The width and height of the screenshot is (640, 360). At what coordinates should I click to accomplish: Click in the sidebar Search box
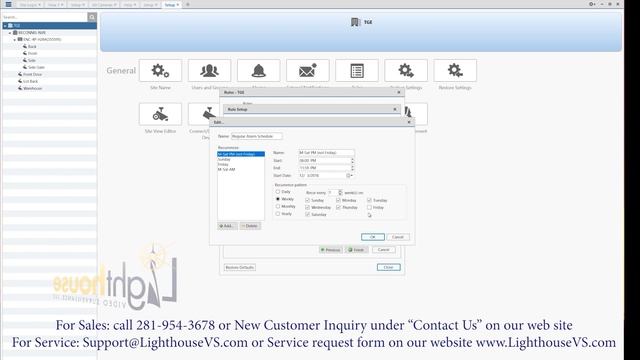pyautogui.click(x=44, y=17)
